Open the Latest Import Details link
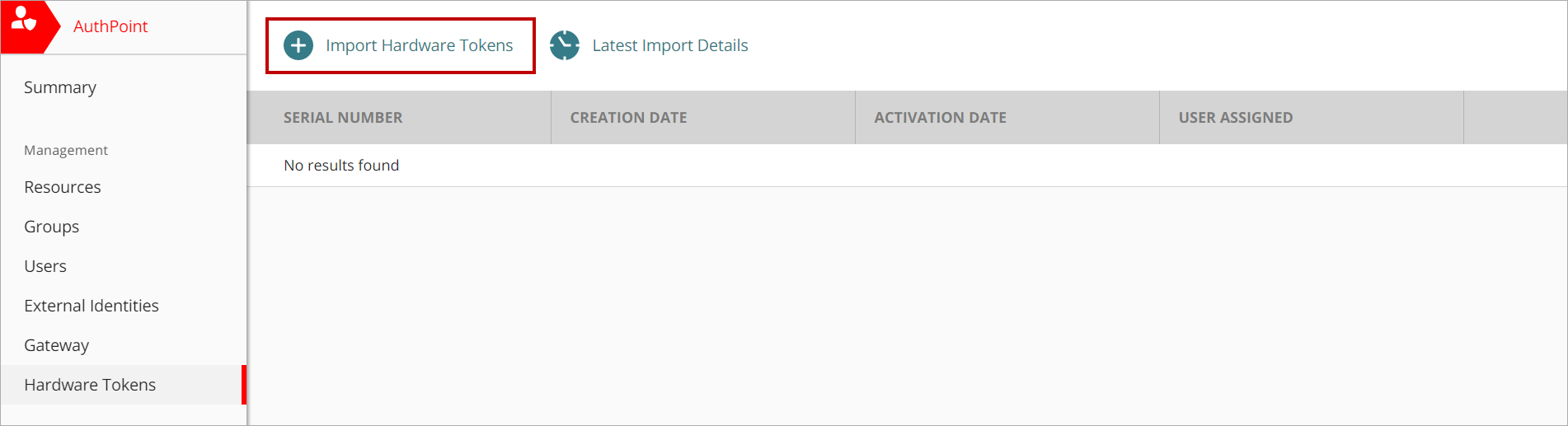Viewport: 1568px width, 426px height. click(669, 45)
